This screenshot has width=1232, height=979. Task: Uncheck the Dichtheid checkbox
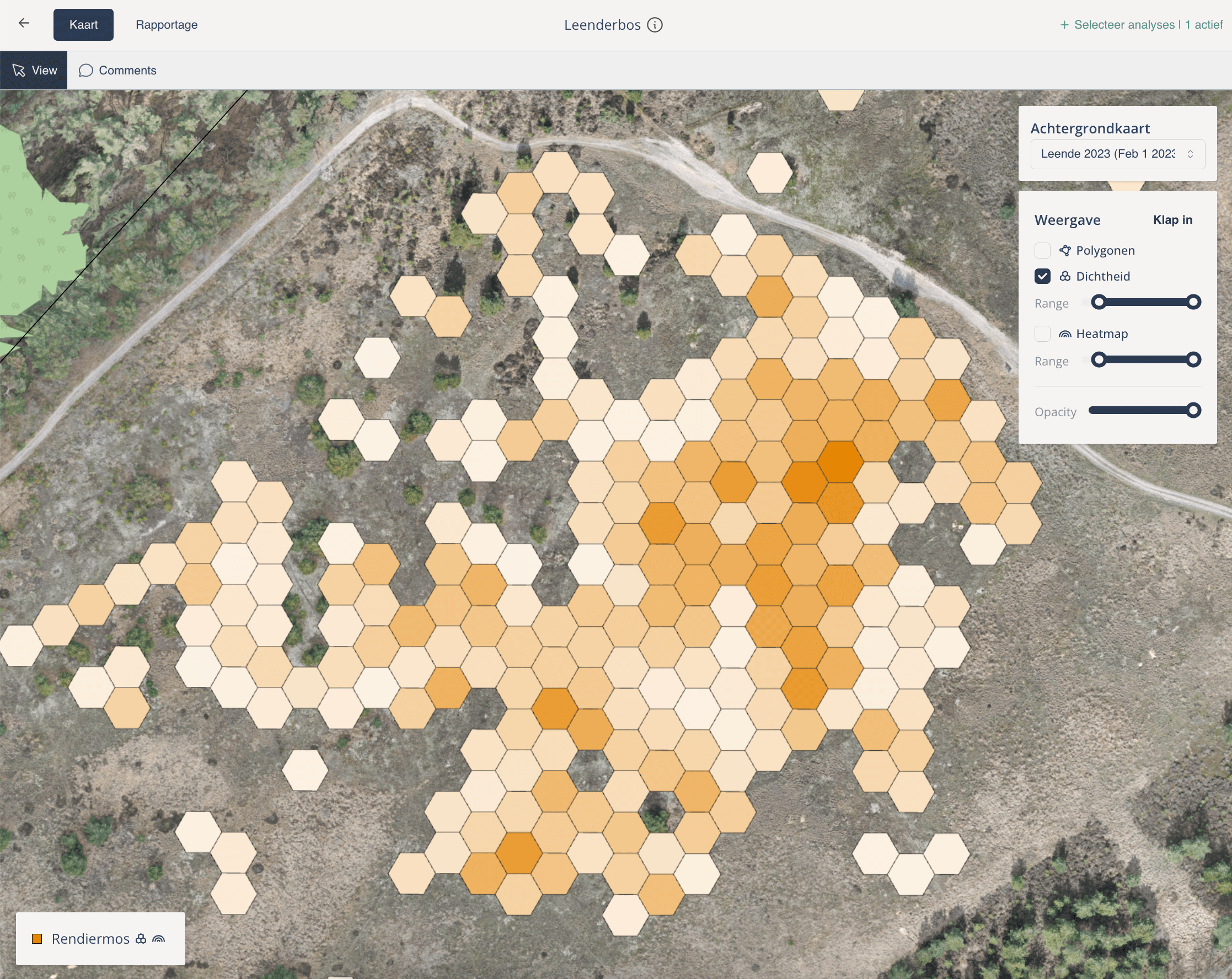(1042, 277)
